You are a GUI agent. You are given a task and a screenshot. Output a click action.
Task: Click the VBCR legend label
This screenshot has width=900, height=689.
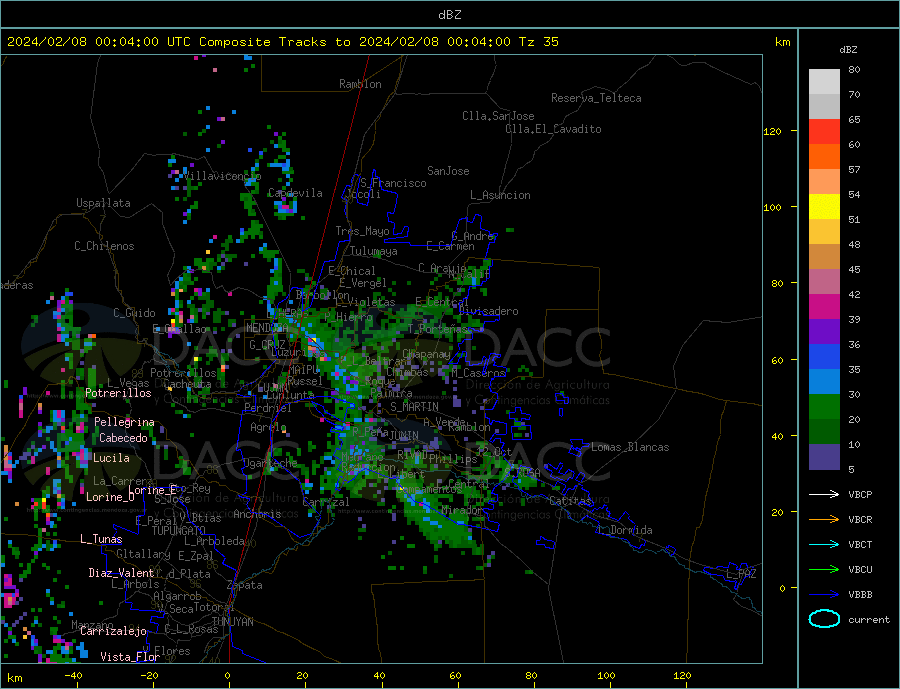[x=860, y=520]
